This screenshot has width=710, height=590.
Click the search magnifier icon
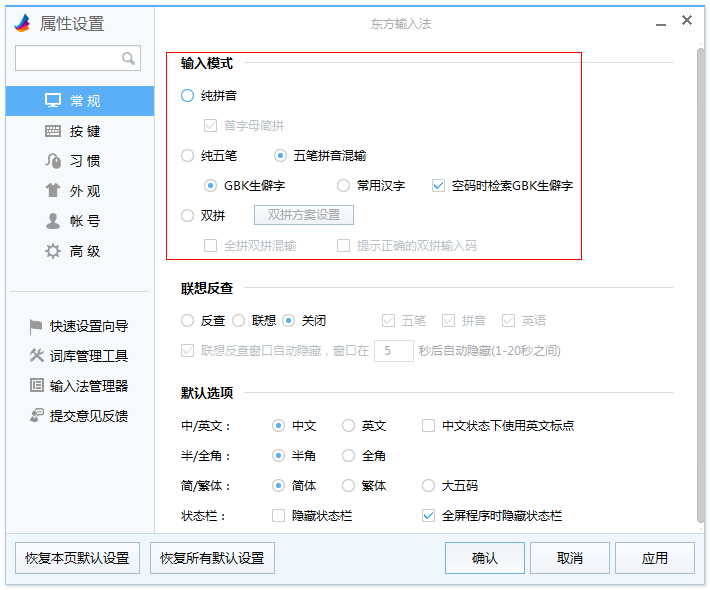tap(128, 58)
